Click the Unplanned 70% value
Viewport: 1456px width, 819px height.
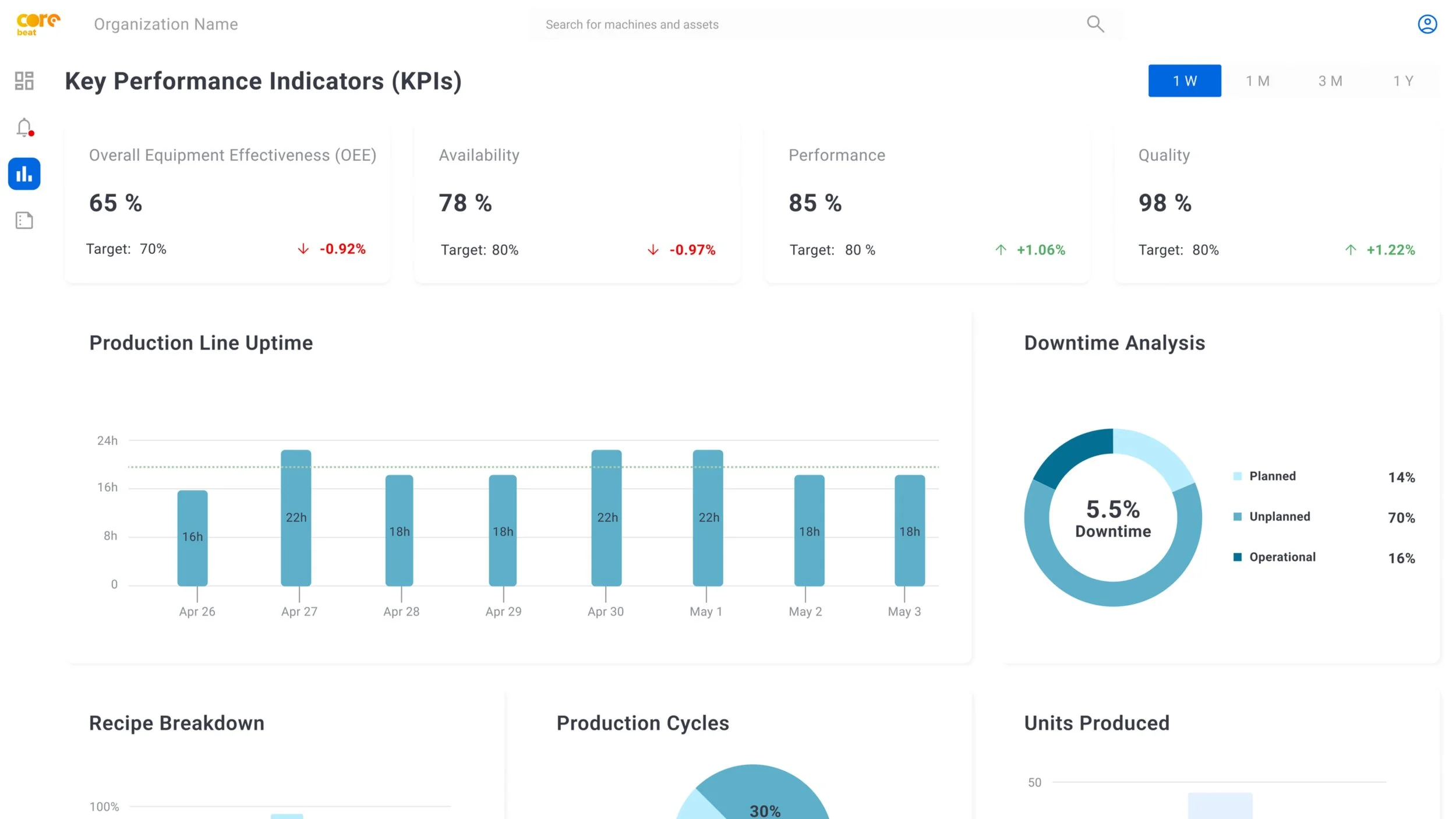tap(1401, 518)
